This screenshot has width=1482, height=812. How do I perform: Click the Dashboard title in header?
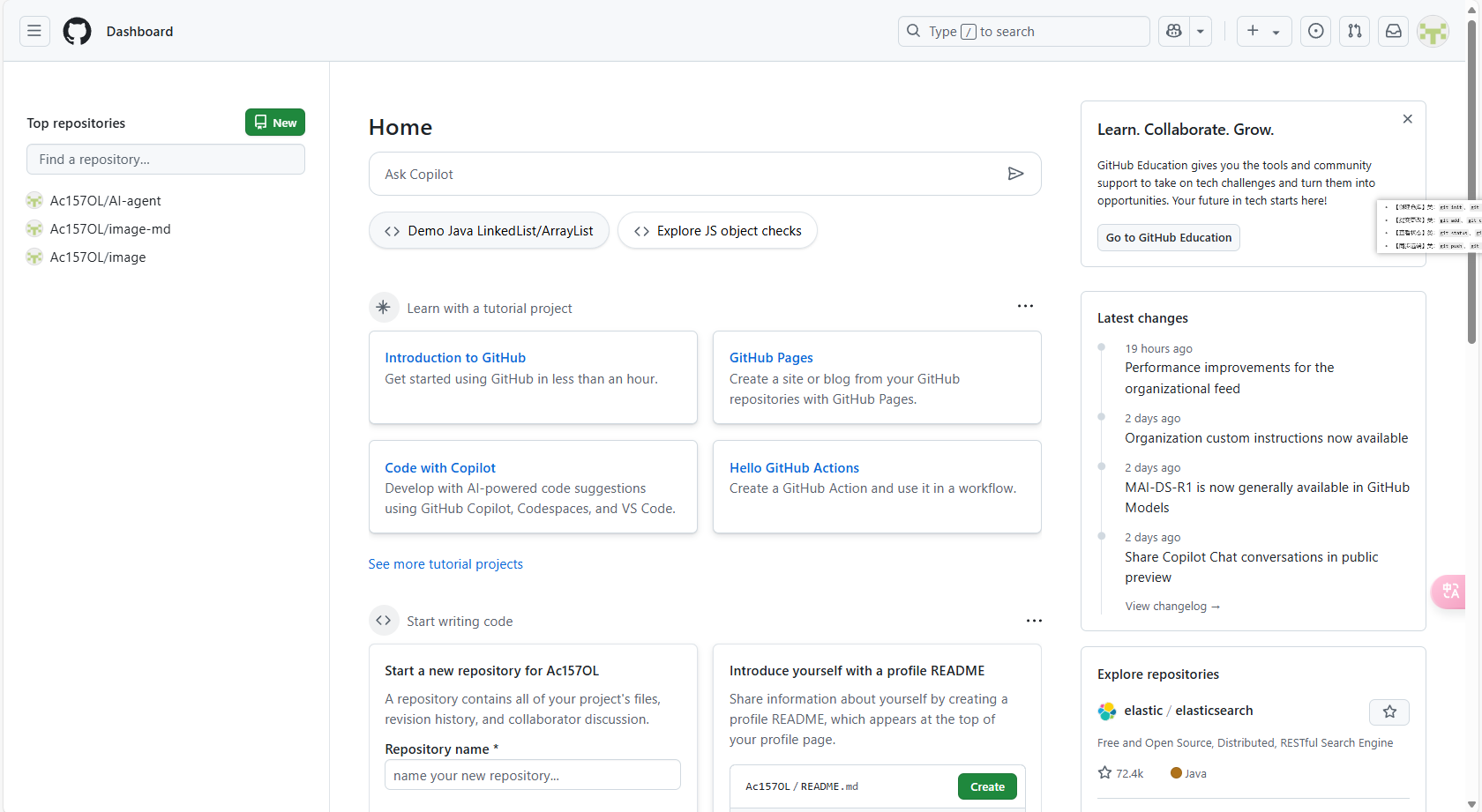click(139, 32)
